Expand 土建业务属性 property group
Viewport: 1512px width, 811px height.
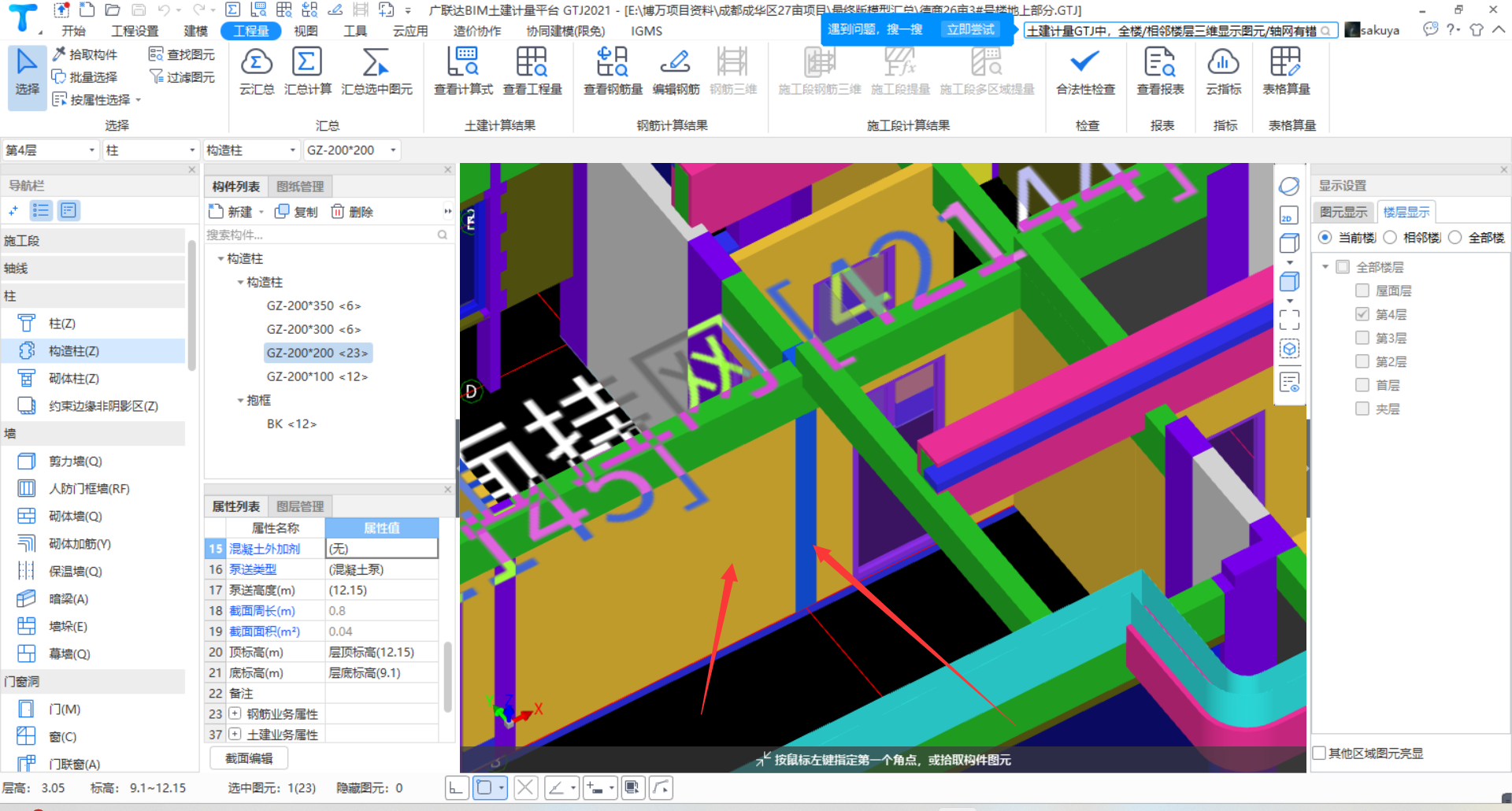point(235,734)
